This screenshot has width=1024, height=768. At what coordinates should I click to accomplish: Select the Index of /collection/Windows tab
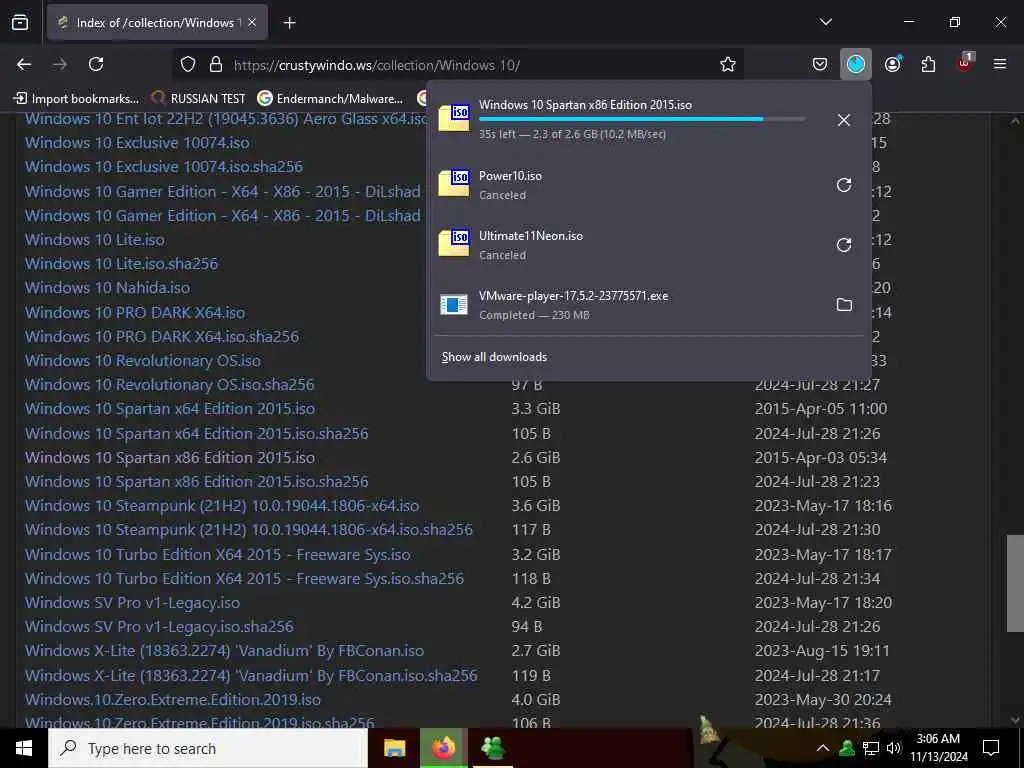click(157, 22)
